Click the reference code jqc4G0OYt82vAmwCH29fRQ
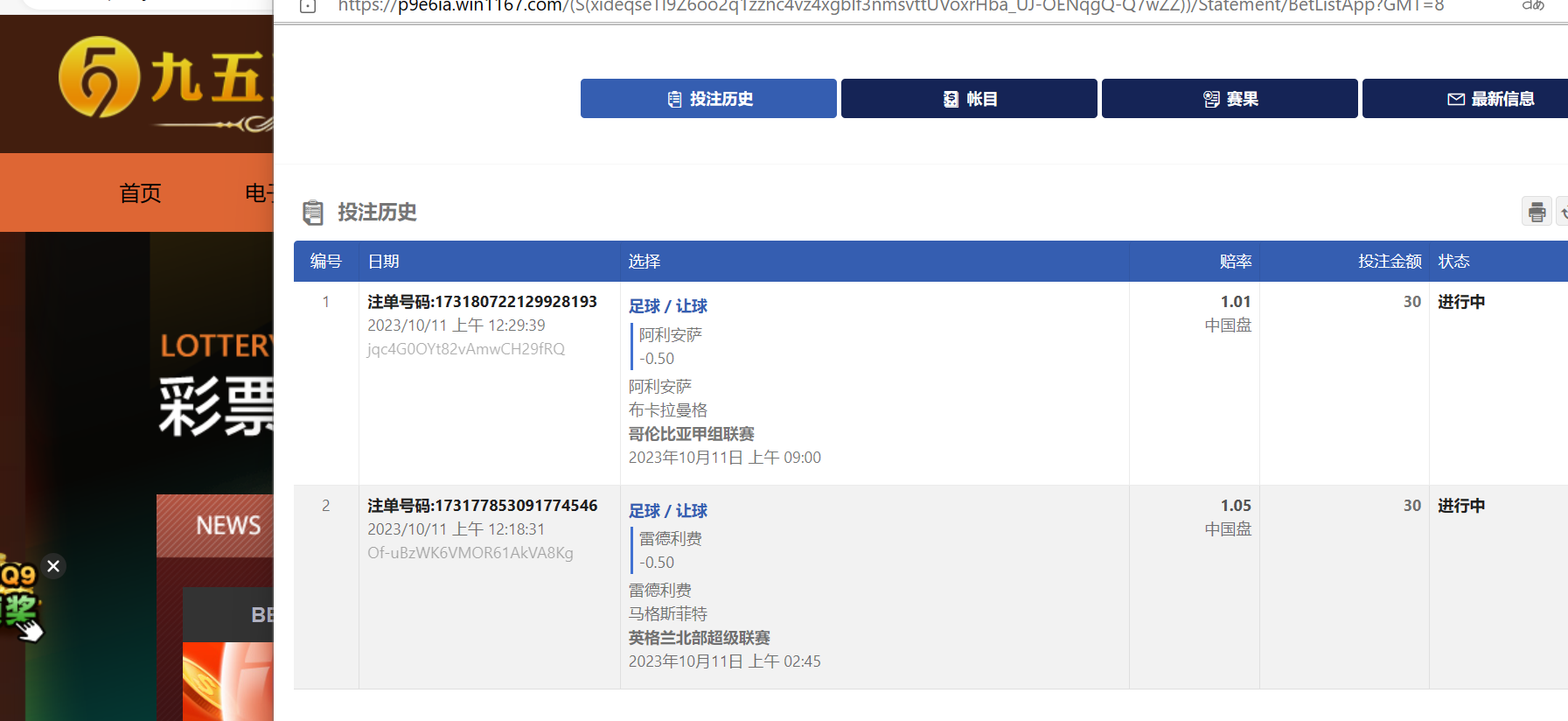Screen dimensions: 1568x721 pos(466,349)
